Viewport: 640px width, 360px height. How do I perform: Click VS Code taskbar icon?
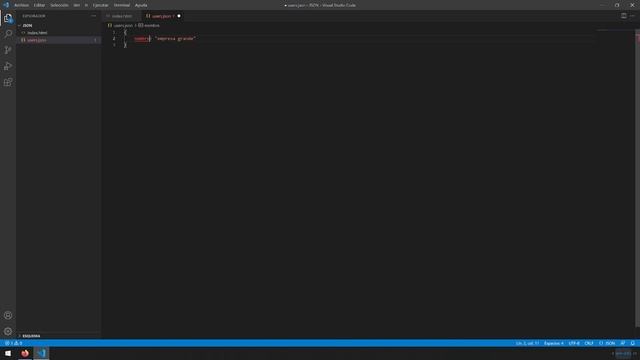tap(41, 353)
